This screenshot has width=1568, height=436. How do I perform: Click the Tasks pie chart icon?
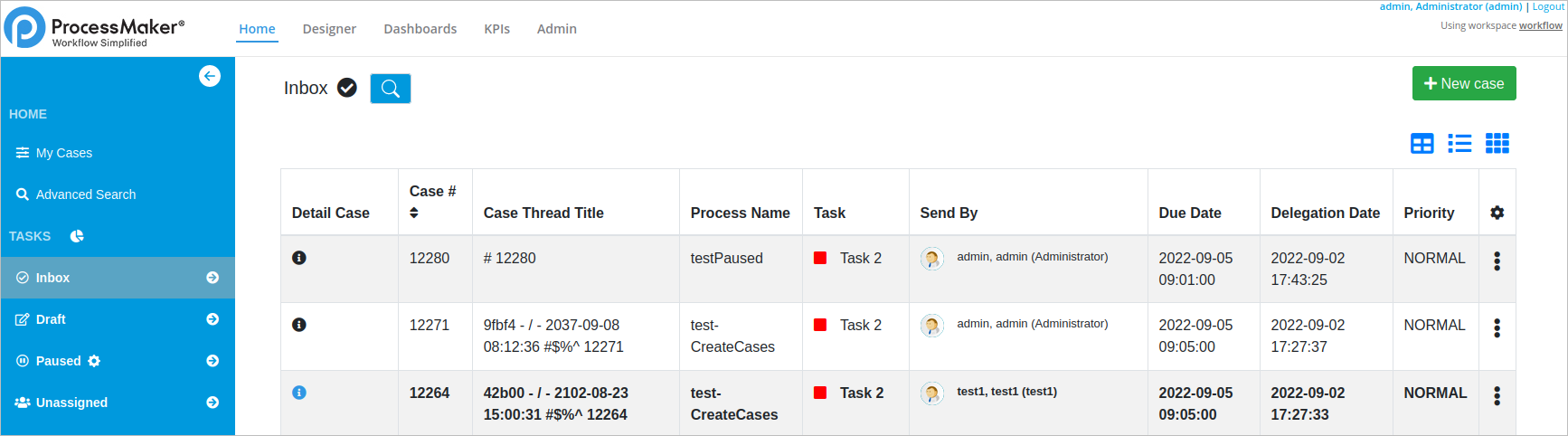(x=77, y=236)
